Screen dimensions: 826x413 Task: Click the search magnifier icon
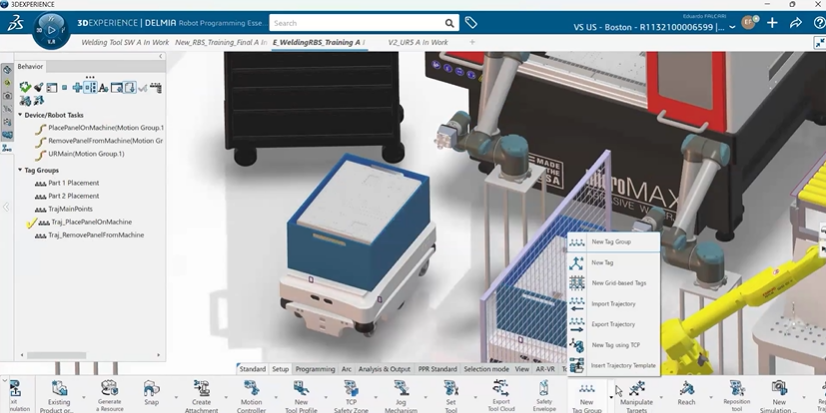(x=449, y=23)
